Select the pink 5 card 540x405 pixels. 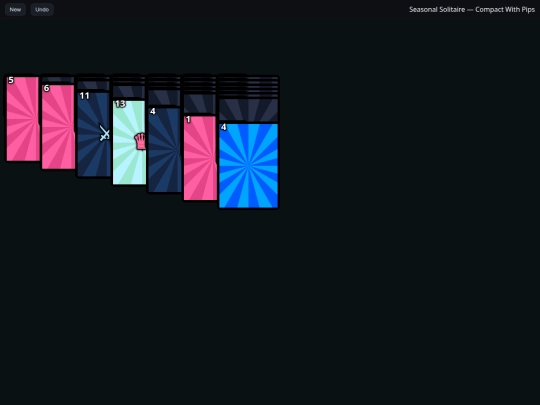click(x=23, y=118)
